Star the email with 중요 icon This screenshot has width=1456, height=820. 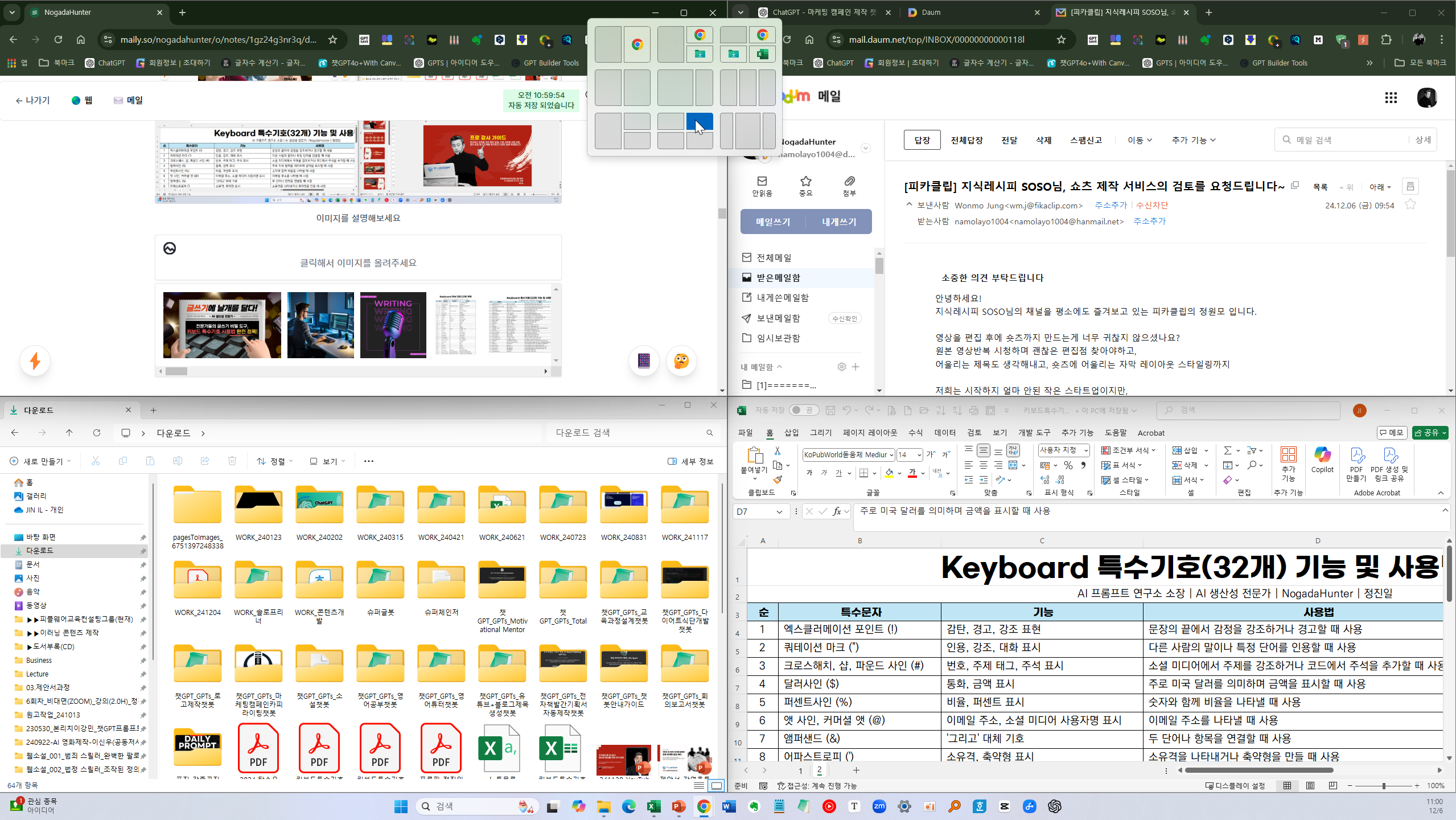coord(805,182)
